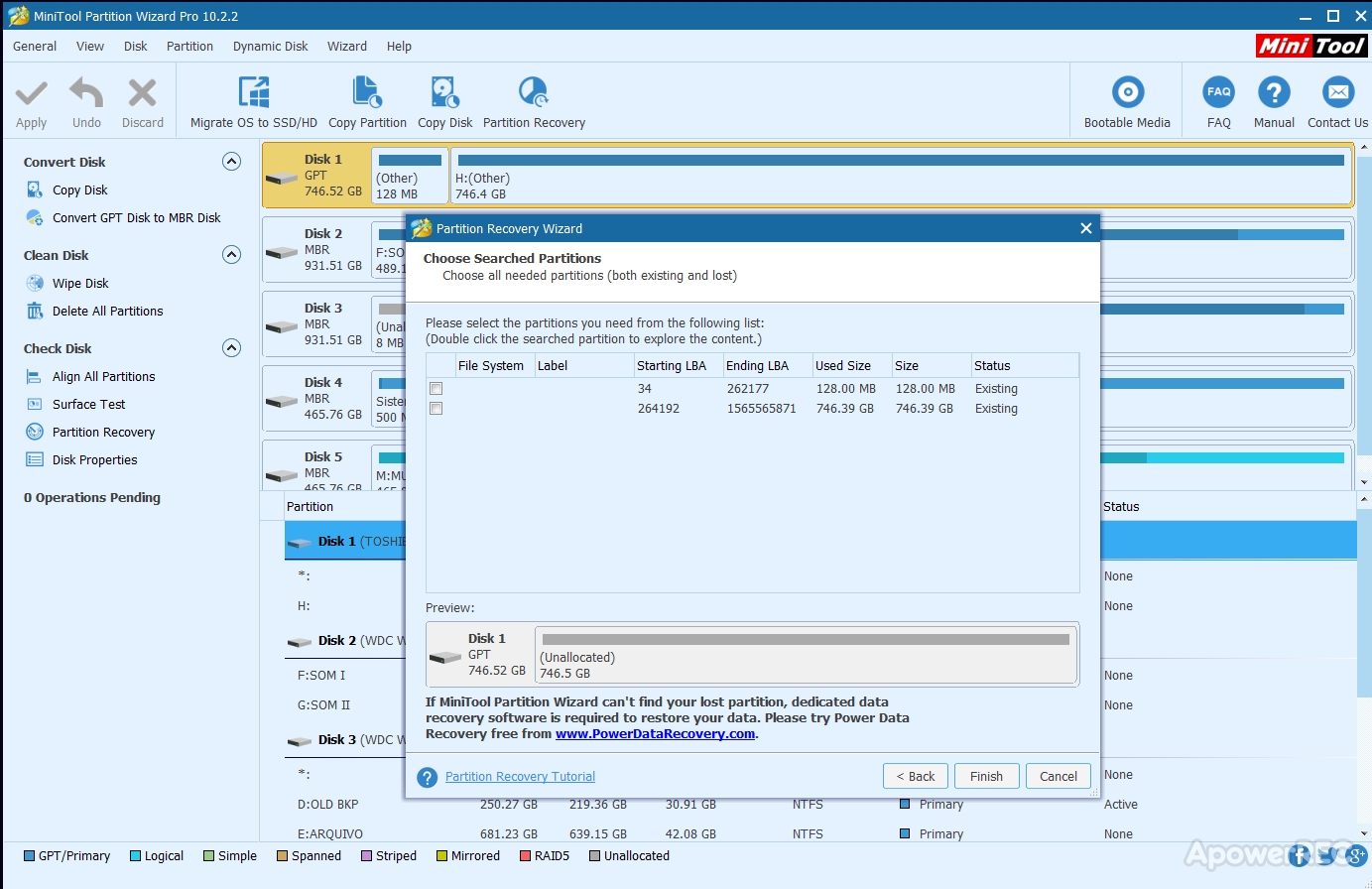Open the Partition Recovery toolbar tool
Viewport: 1372px width, 889px height.
534,92
